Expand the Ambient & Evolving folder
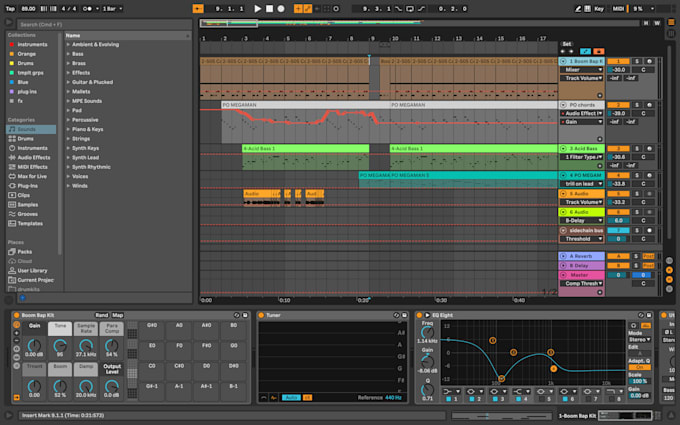Image resolution: width=680 pixels, height=425 pixels. (68, 44)
